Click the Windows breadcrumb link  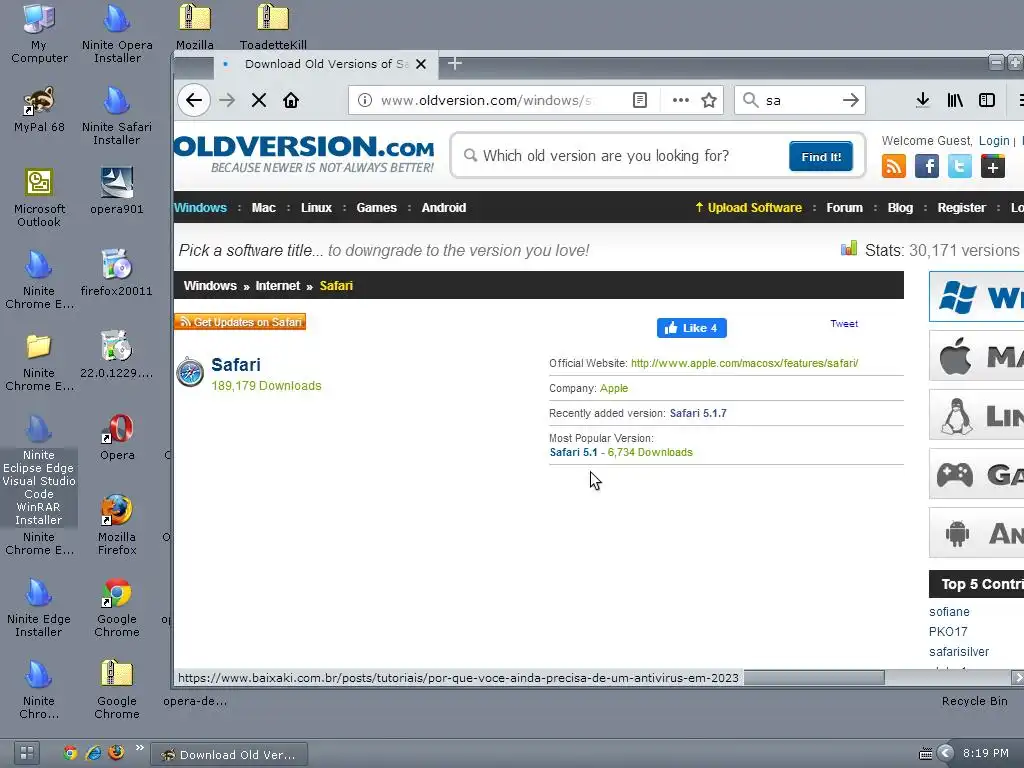pyautogui.click(x=210, y=285)
